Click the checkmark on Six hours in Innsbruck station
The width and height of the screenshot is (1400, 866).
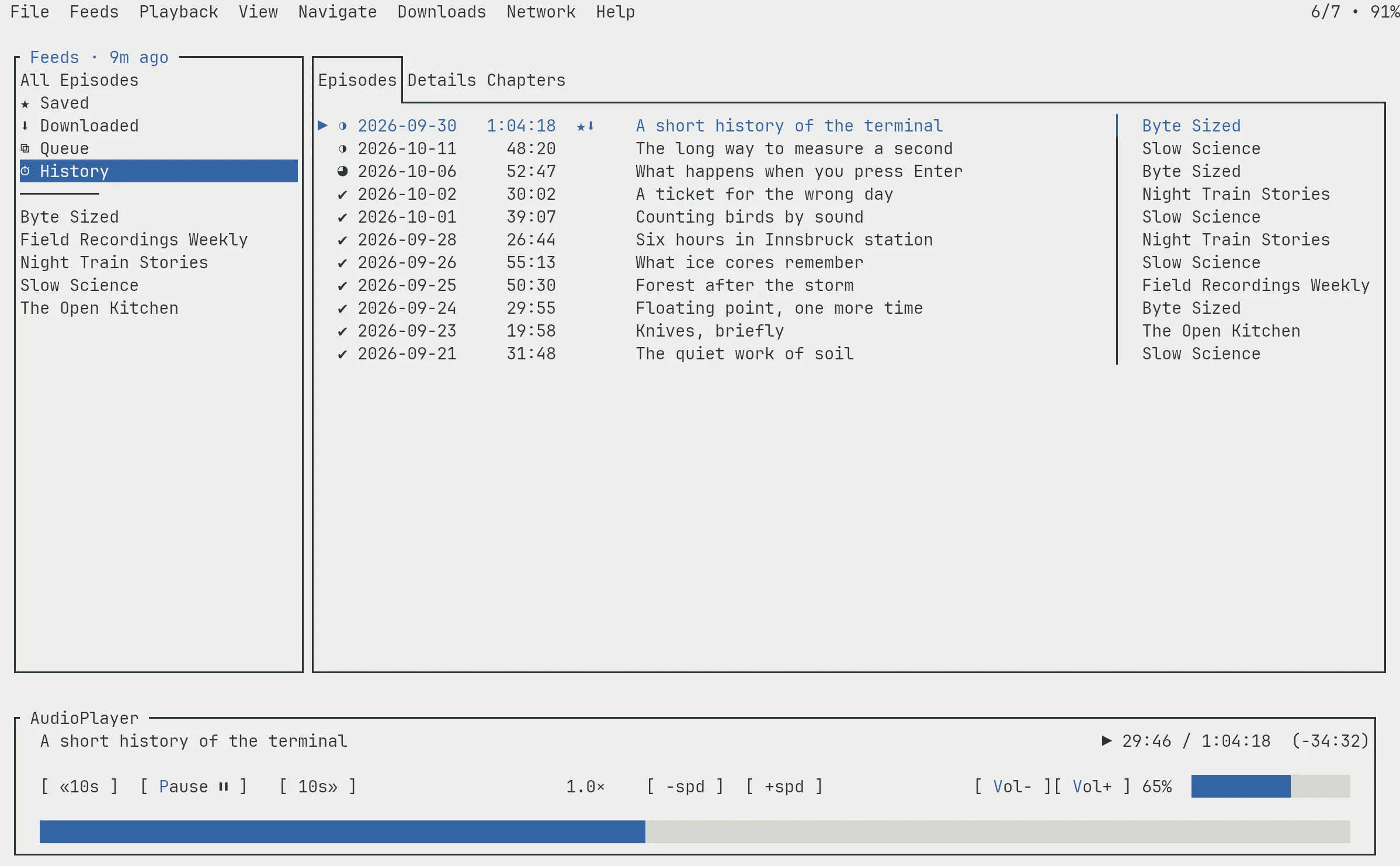click(x=343, y=240)
